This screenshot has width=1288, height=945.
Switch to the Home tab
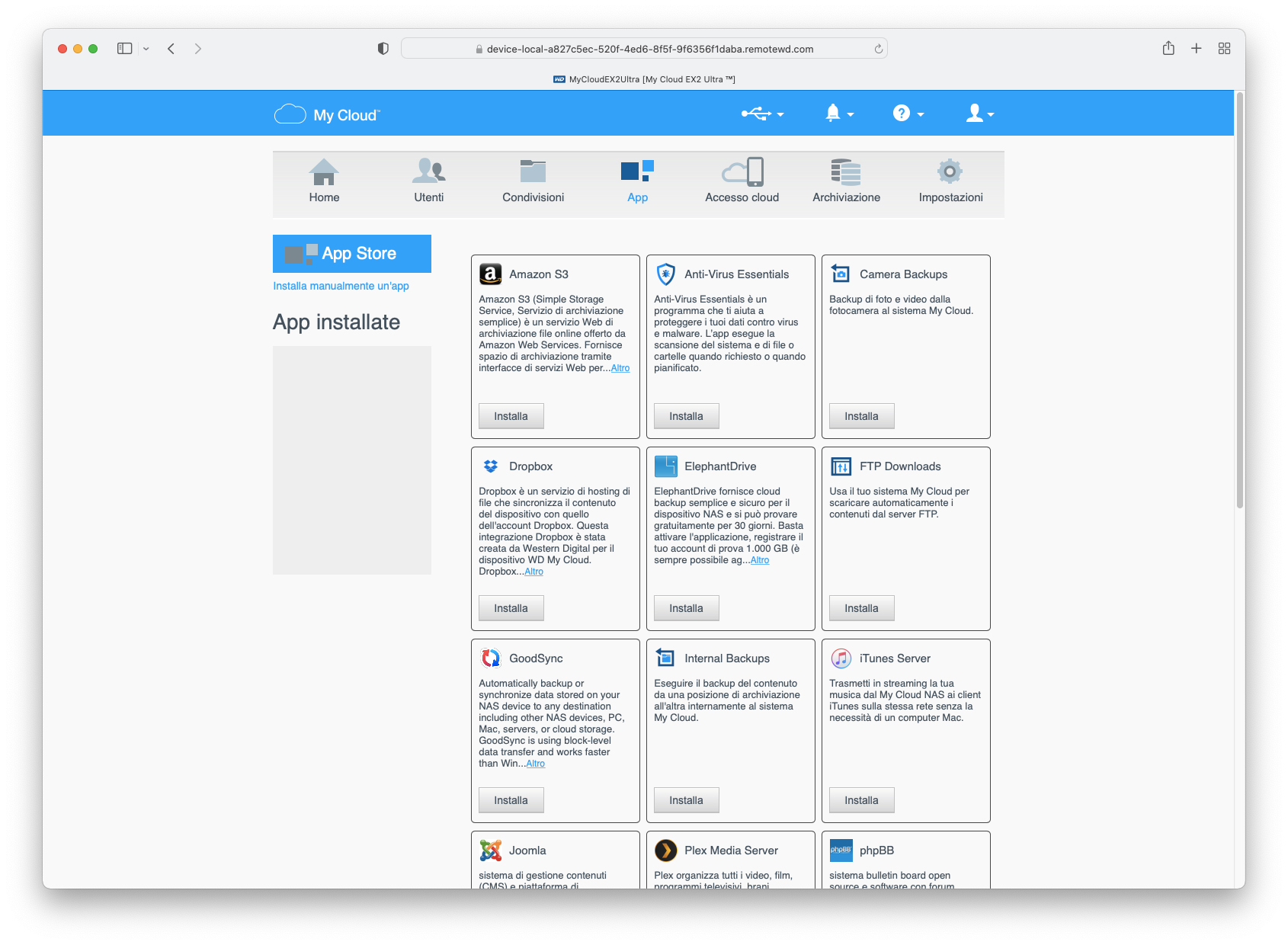[x=325, y=197]
